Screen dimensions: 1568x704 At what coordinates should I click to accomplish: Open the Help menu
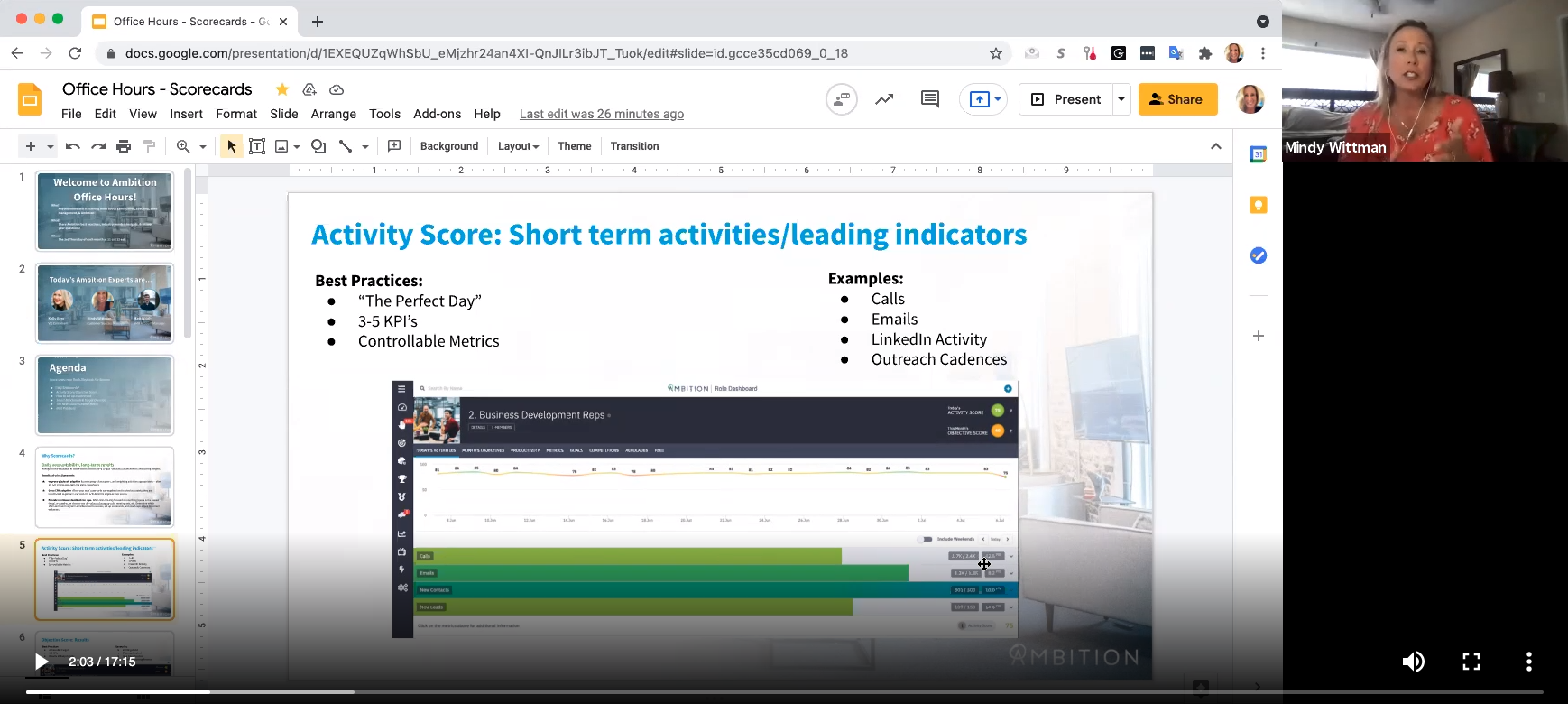(x=487, y=114)
